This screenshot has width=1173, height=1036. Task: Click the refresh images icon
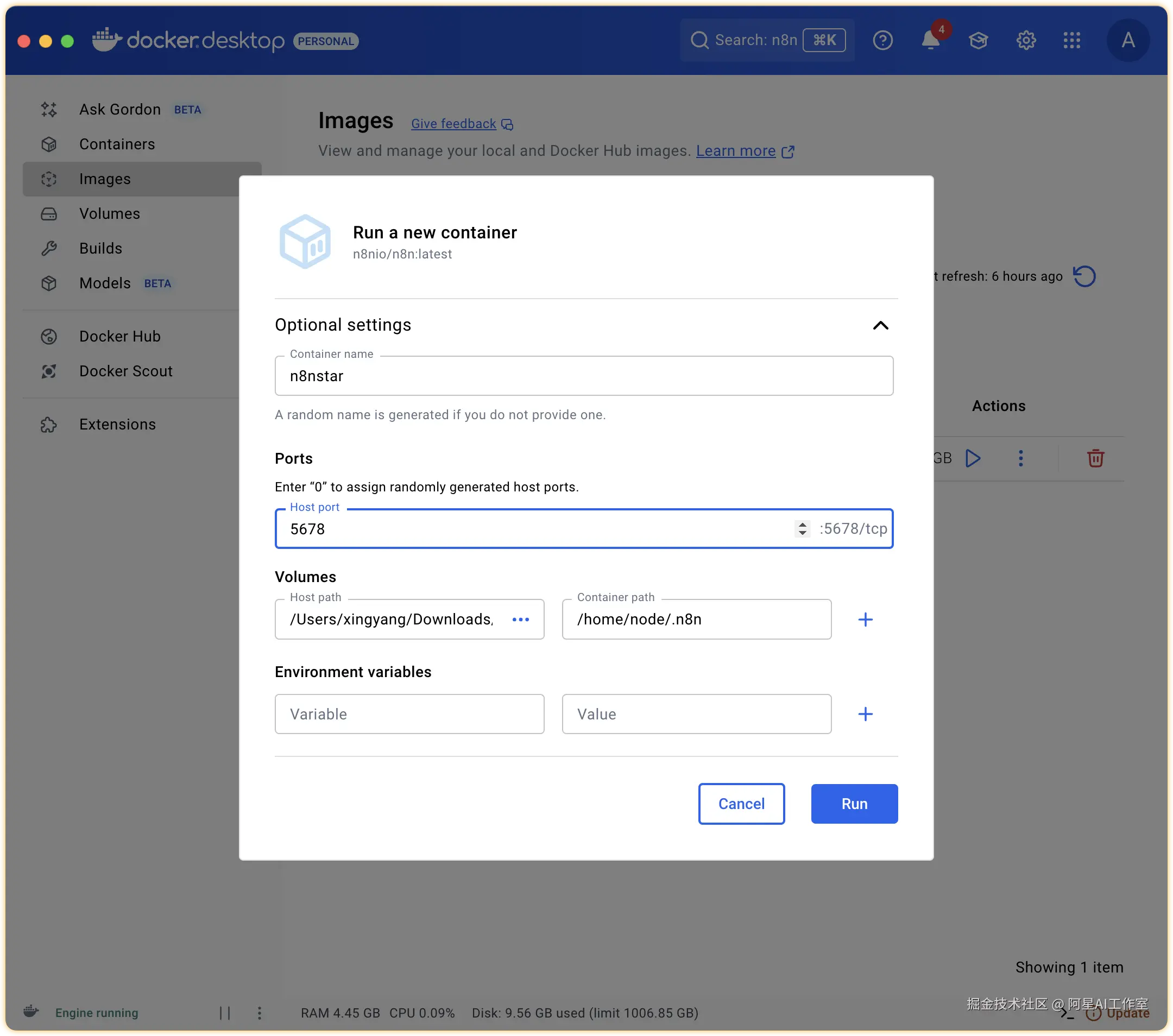[x=1084, y=276]
